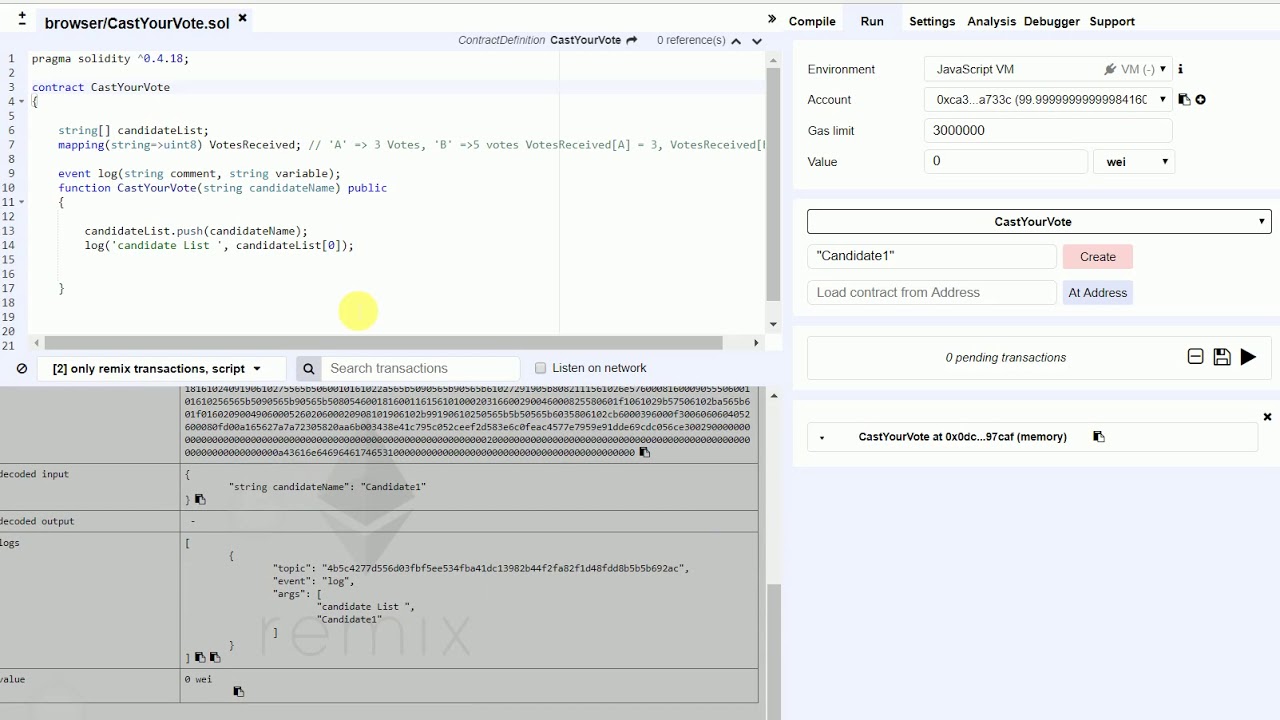Viewport: 1280px width, 720px height.
Task: Click the deployed CastYourVote at 0x0dc...97caf title
Action: click(962, 437)
